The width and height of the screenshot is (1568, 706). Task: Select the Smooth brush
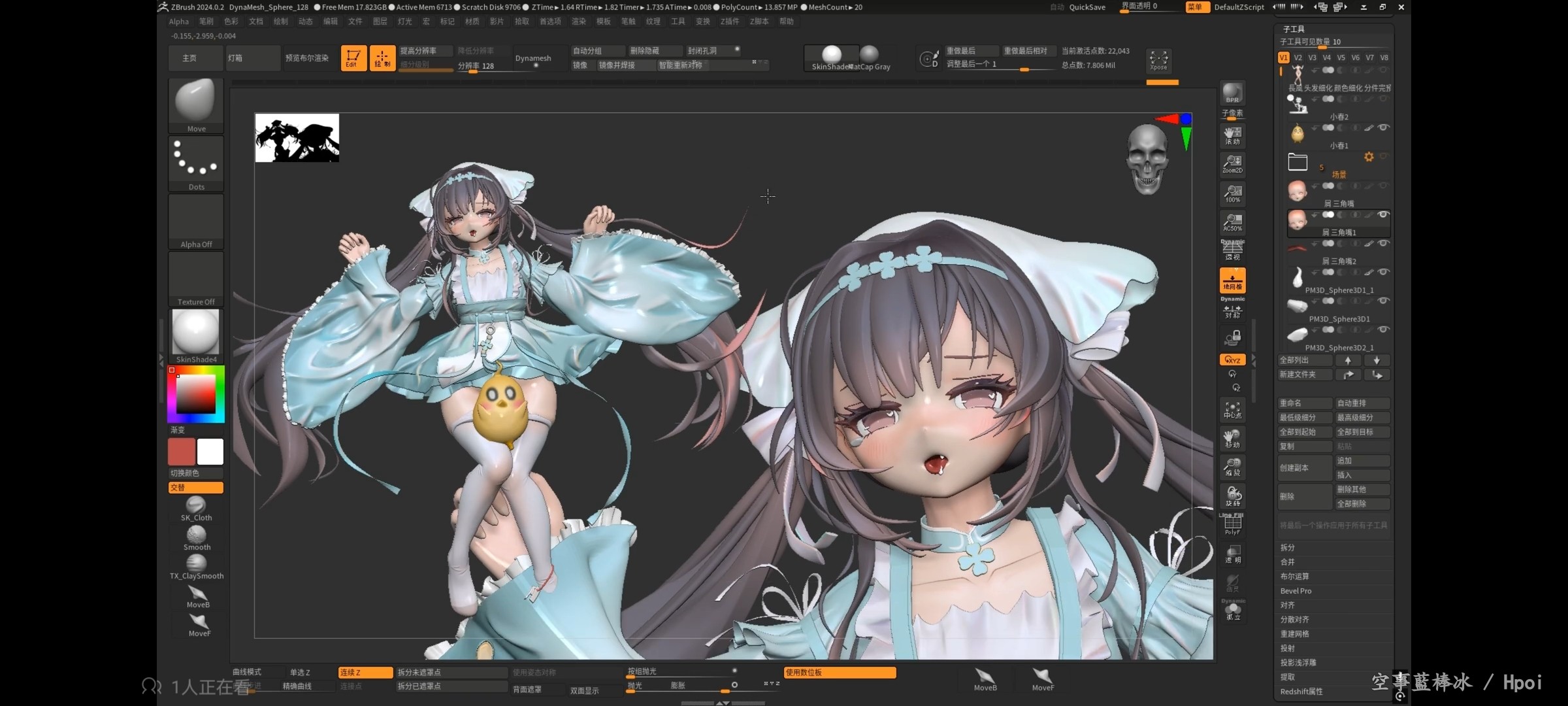pos(196,538)
